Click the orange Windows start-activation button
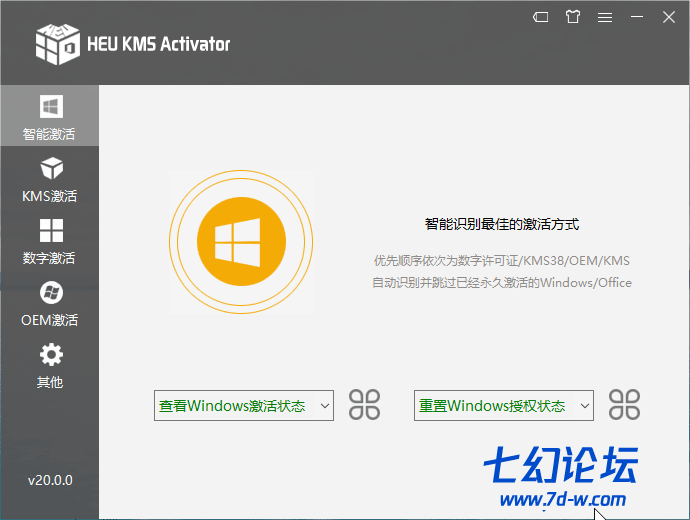Screen dimensions: 690x520 point(241,242)
